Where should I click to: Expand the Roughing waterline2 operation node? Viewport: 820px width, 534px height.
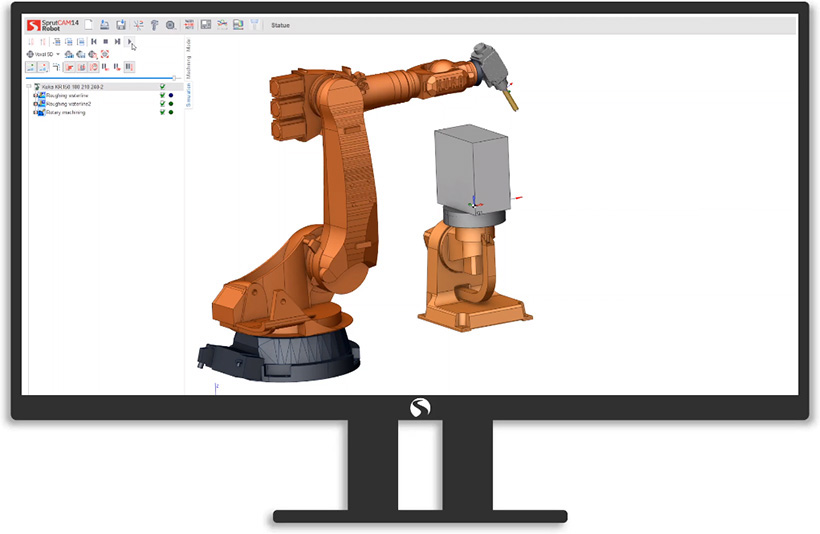point(34,104)
